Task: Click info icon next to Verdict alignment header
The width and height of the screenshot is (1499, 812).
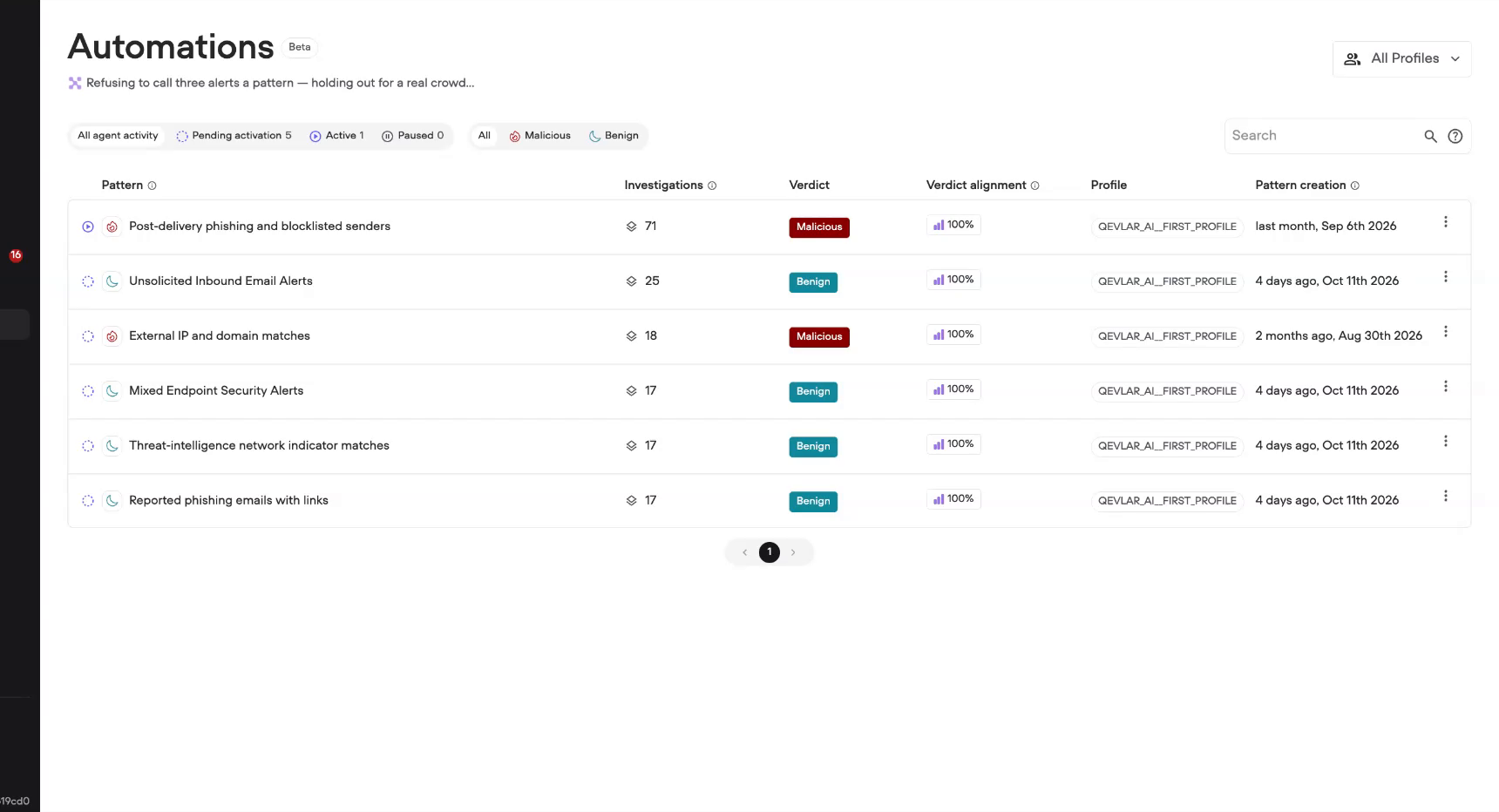Action: pyautogui.click(x=1035, y=186)
